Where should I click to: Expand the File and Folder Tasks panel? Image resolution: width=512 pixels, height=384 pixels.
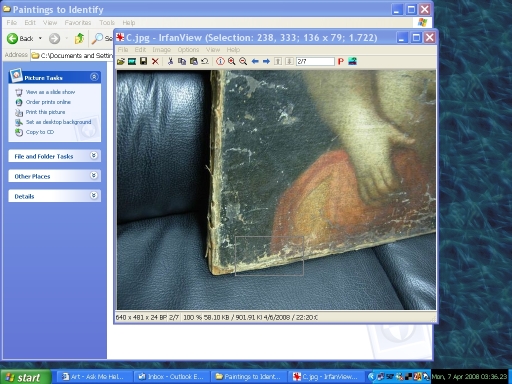point(94,156)
